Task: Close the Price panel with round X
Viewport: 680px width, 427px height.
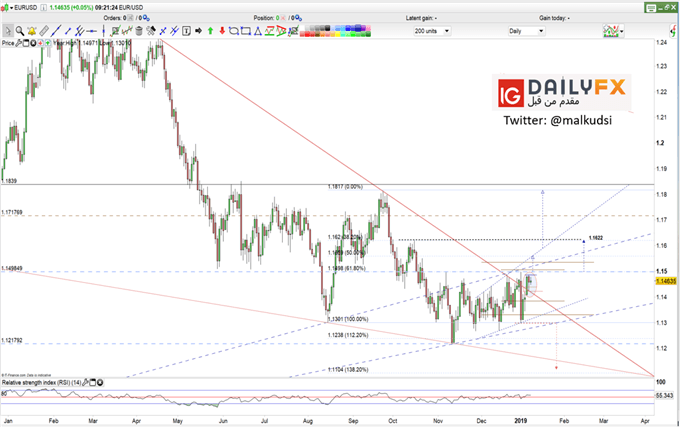Action: pyautogui.click(x=33, y=43)
